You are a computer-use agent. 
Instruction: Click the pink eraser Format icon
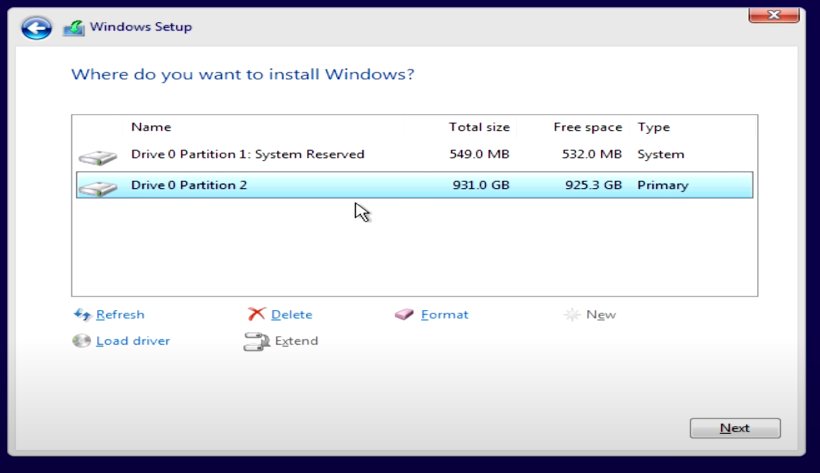(404, 314)
